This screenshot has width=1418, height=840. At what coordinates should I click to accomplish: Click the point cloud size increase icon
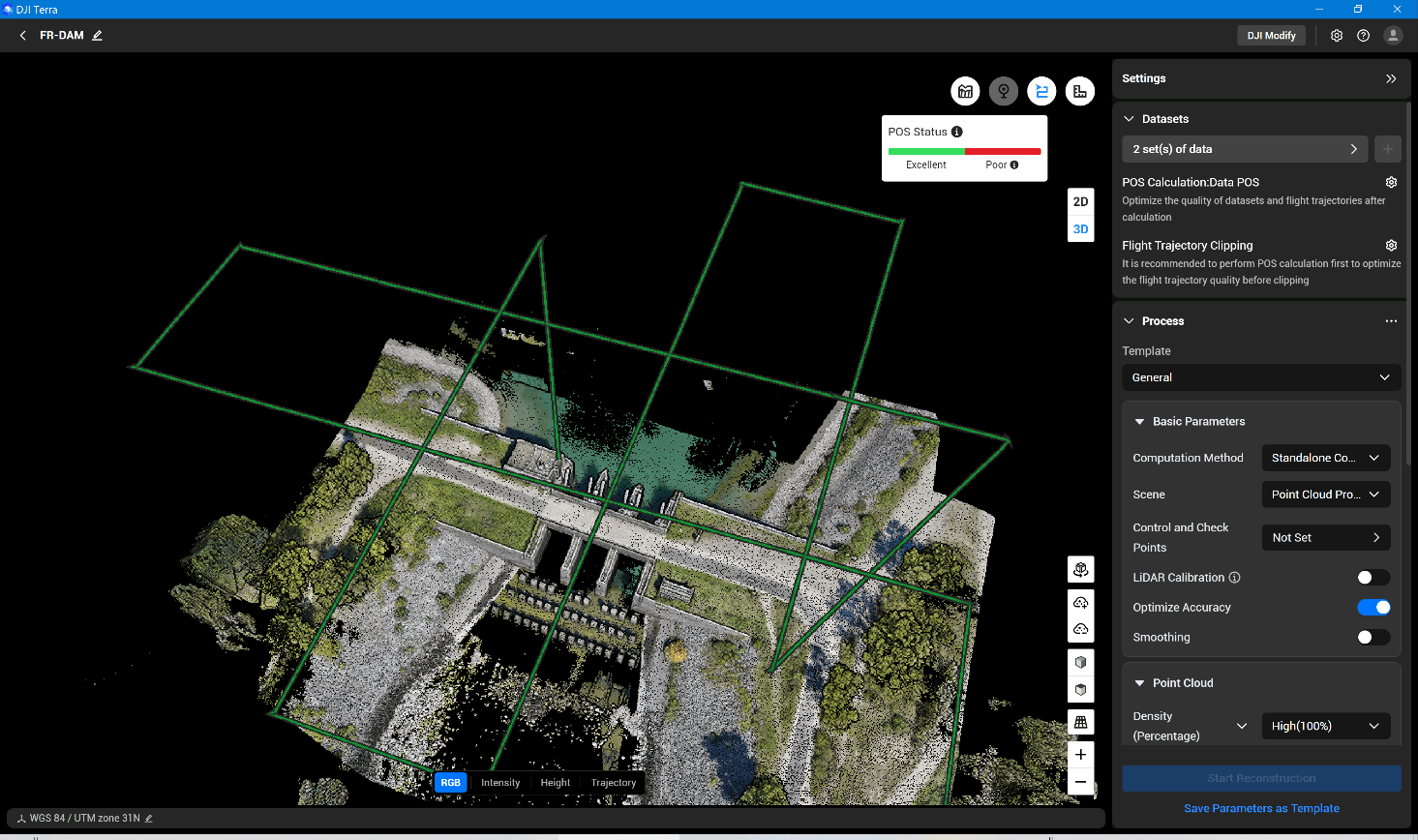[1080, 602]
